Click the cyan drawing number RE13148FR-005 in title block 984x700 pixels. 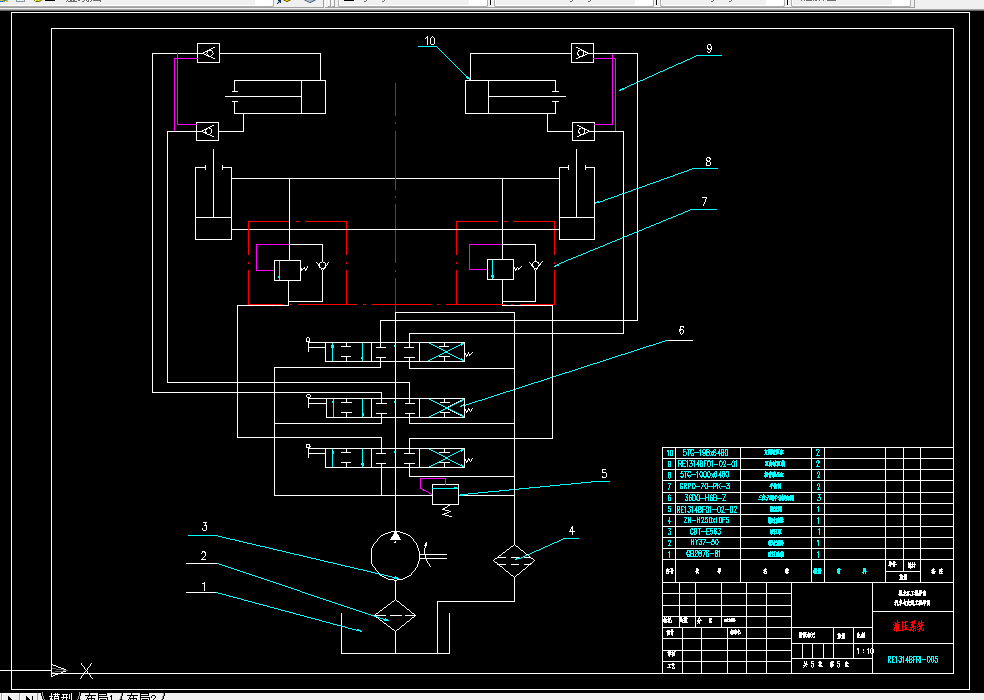(912, 659)
